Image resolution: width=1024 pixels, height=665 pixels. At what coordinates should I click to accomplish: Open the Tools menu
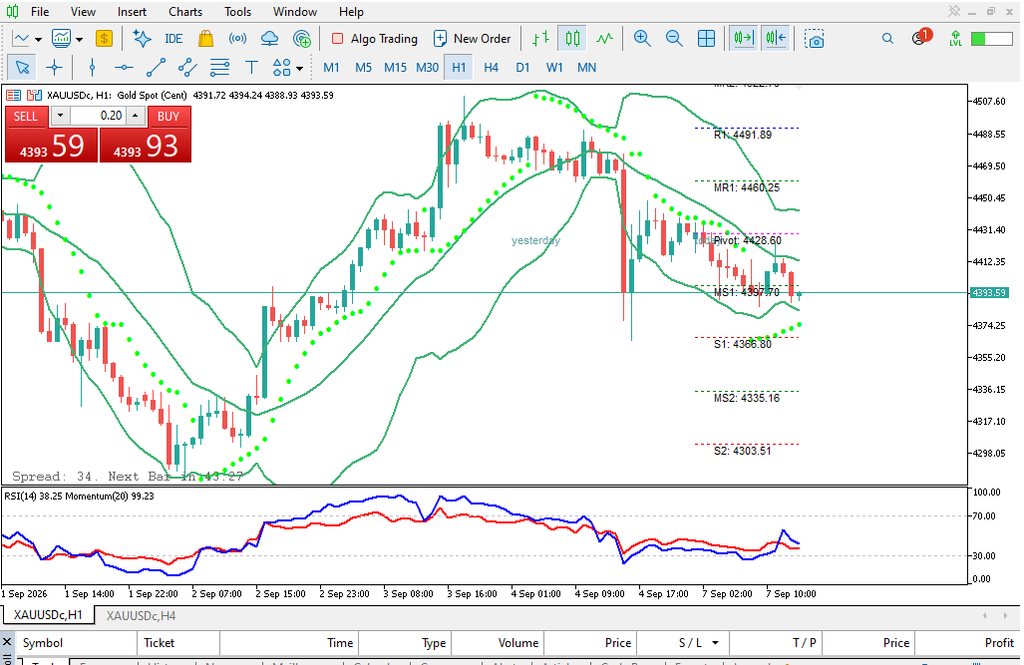coord(238,12)
